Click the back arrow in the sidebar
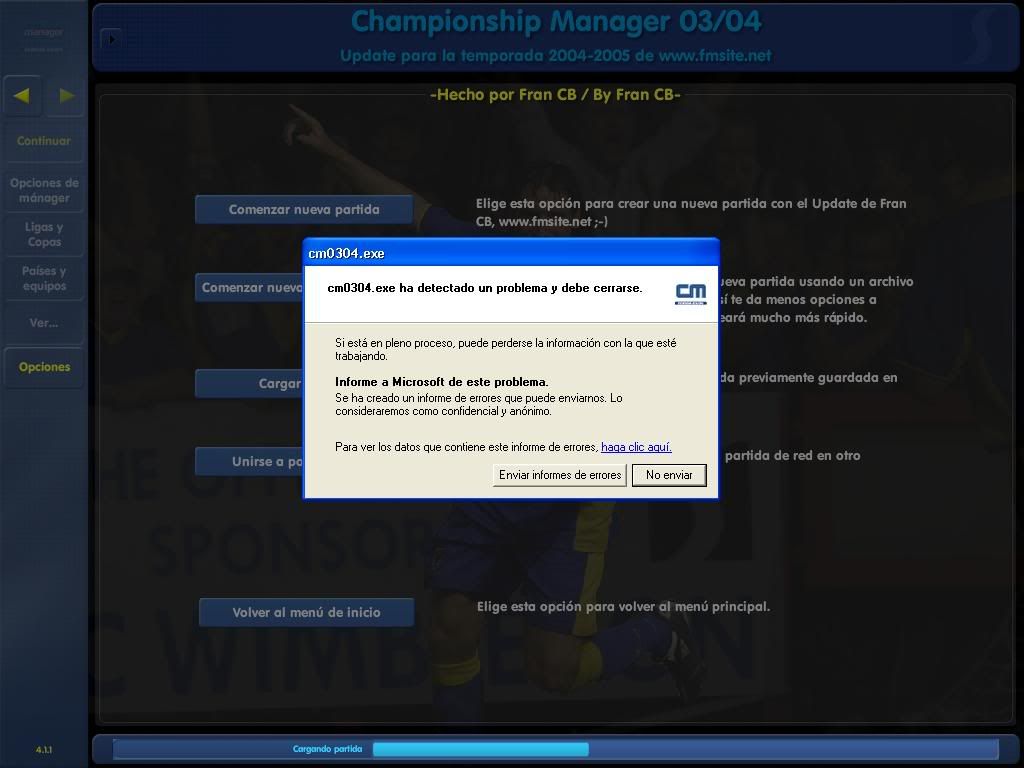Viewport: 1024px width, 768px height. 22,96
